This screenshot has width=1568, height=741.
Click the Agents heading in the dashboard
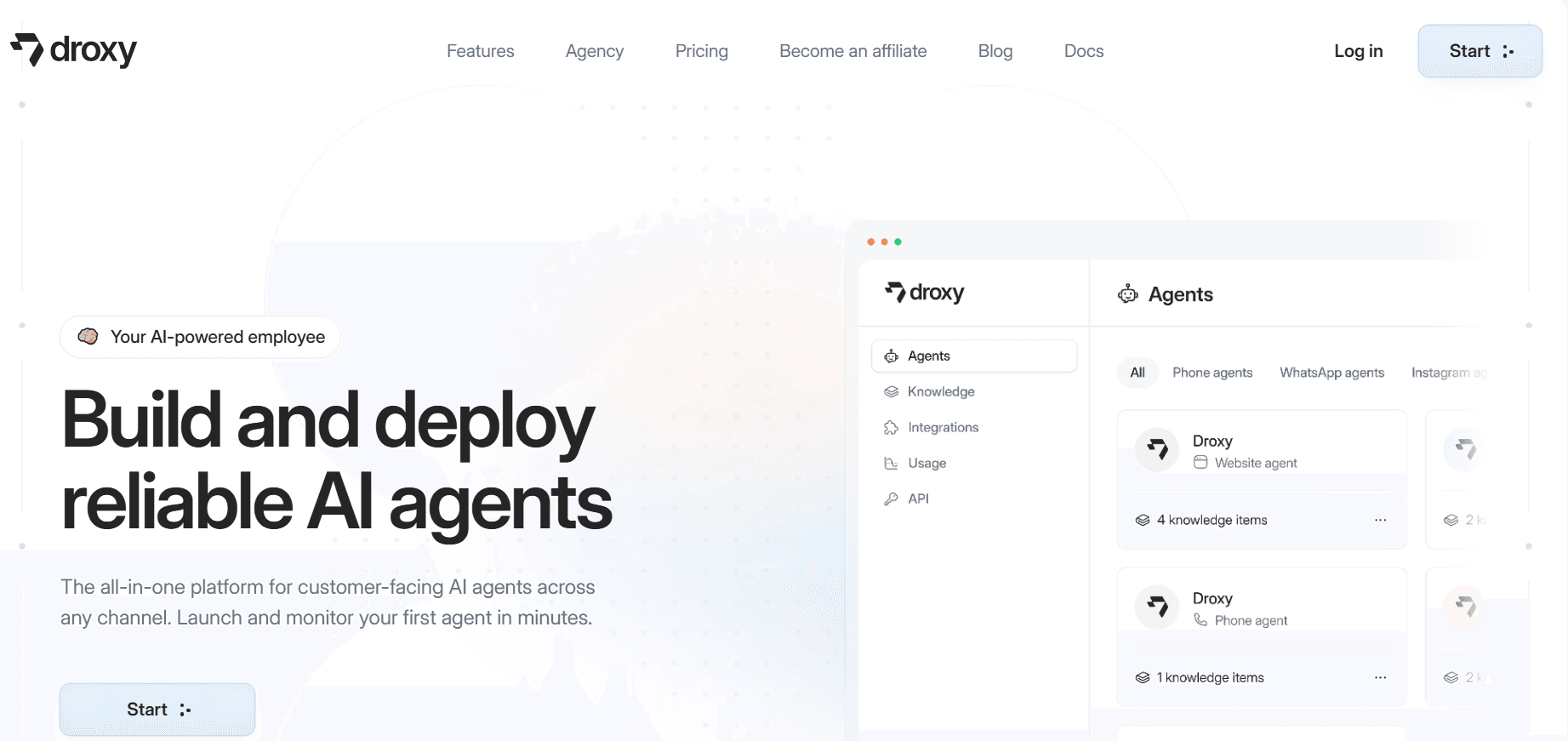click(1181, 294)
